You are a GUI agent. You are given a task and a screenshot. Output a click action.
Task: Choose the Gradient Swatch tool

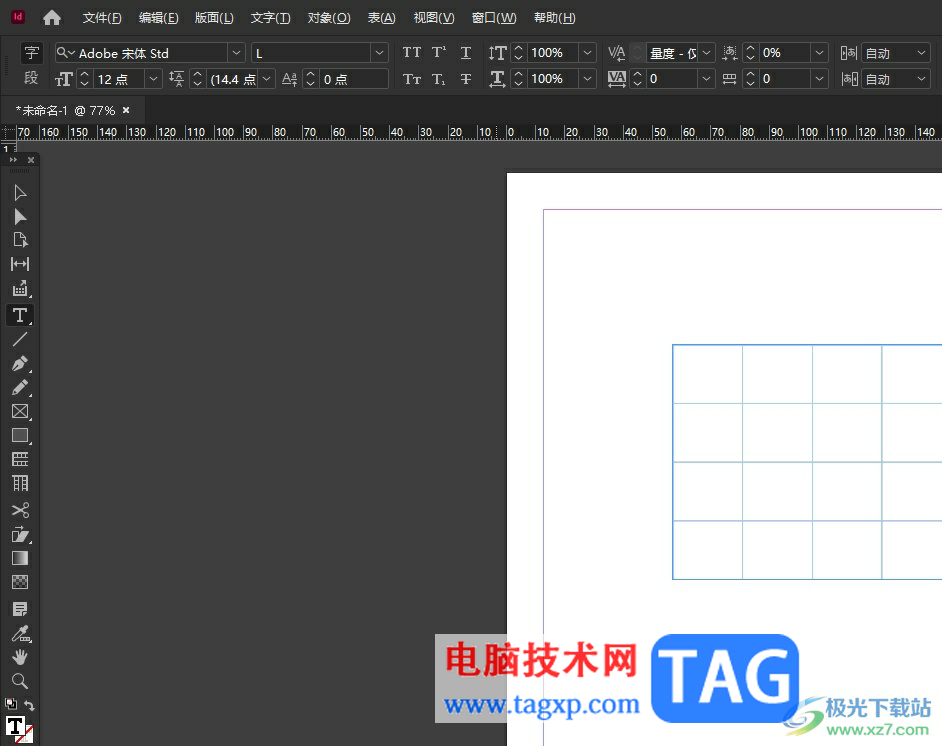(x=19, y=558)
